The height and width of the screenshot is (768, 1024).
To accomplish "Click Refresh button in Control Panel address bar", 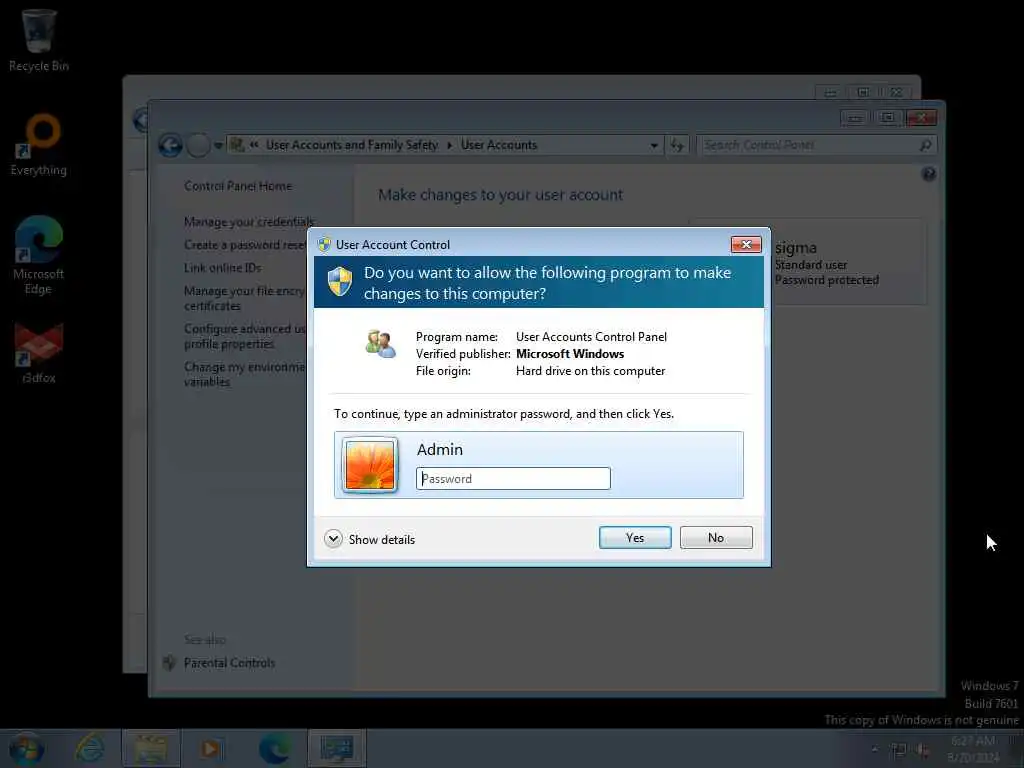I will pyautogui.click(x=677, y=145).
